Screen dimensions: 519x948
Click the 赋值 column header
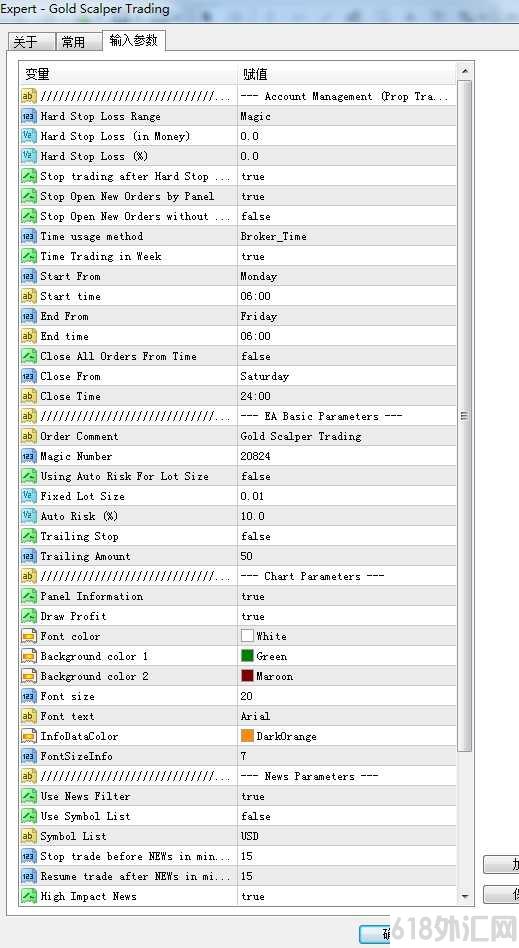click(x=347, y=74)
